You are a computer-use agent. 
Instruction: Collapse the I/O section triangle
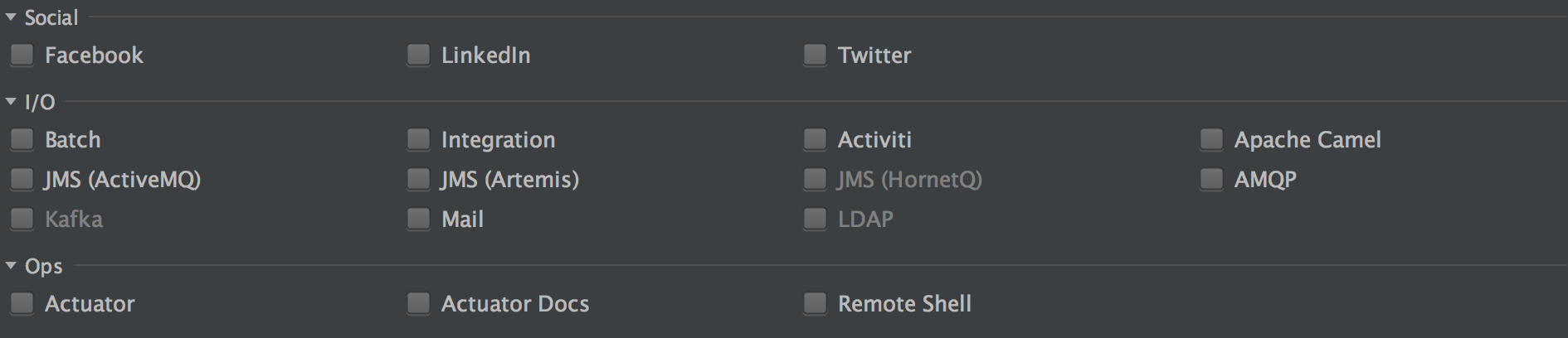[x=11, y=102]
